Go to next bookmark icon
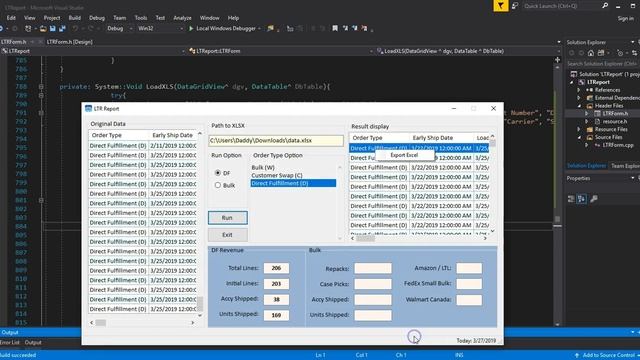Viewport: 640px width, 360px height. coord(355,29)
